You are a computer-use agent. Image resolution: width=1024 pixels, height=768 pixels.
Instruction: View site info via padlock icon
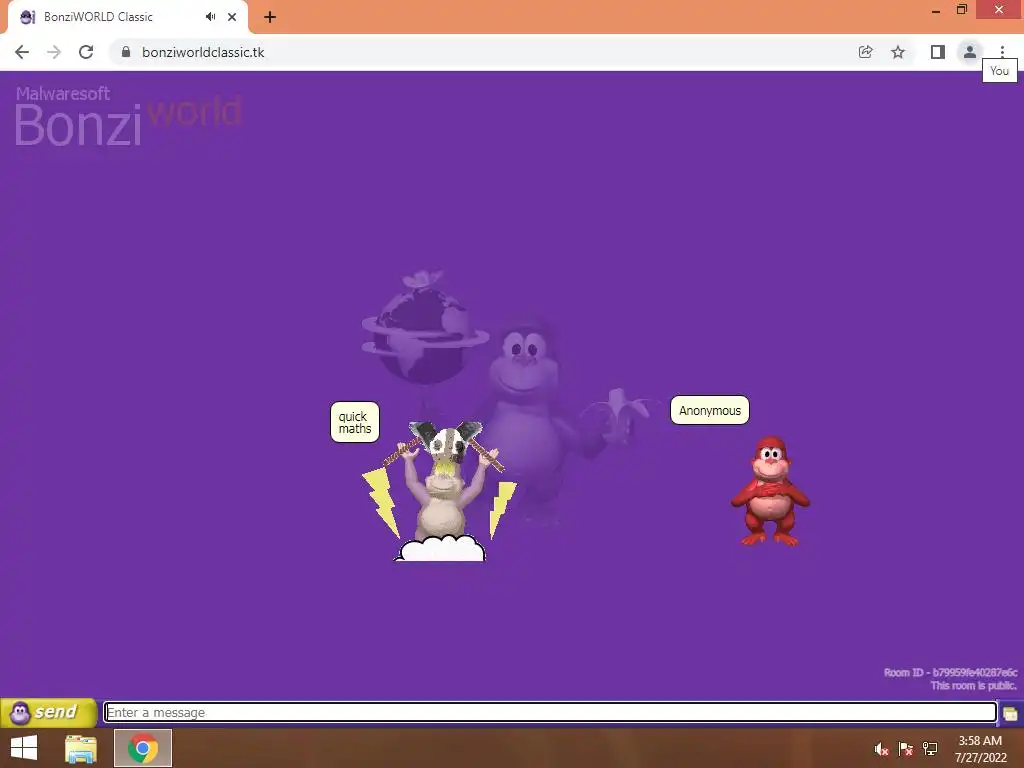coord(126,52)
